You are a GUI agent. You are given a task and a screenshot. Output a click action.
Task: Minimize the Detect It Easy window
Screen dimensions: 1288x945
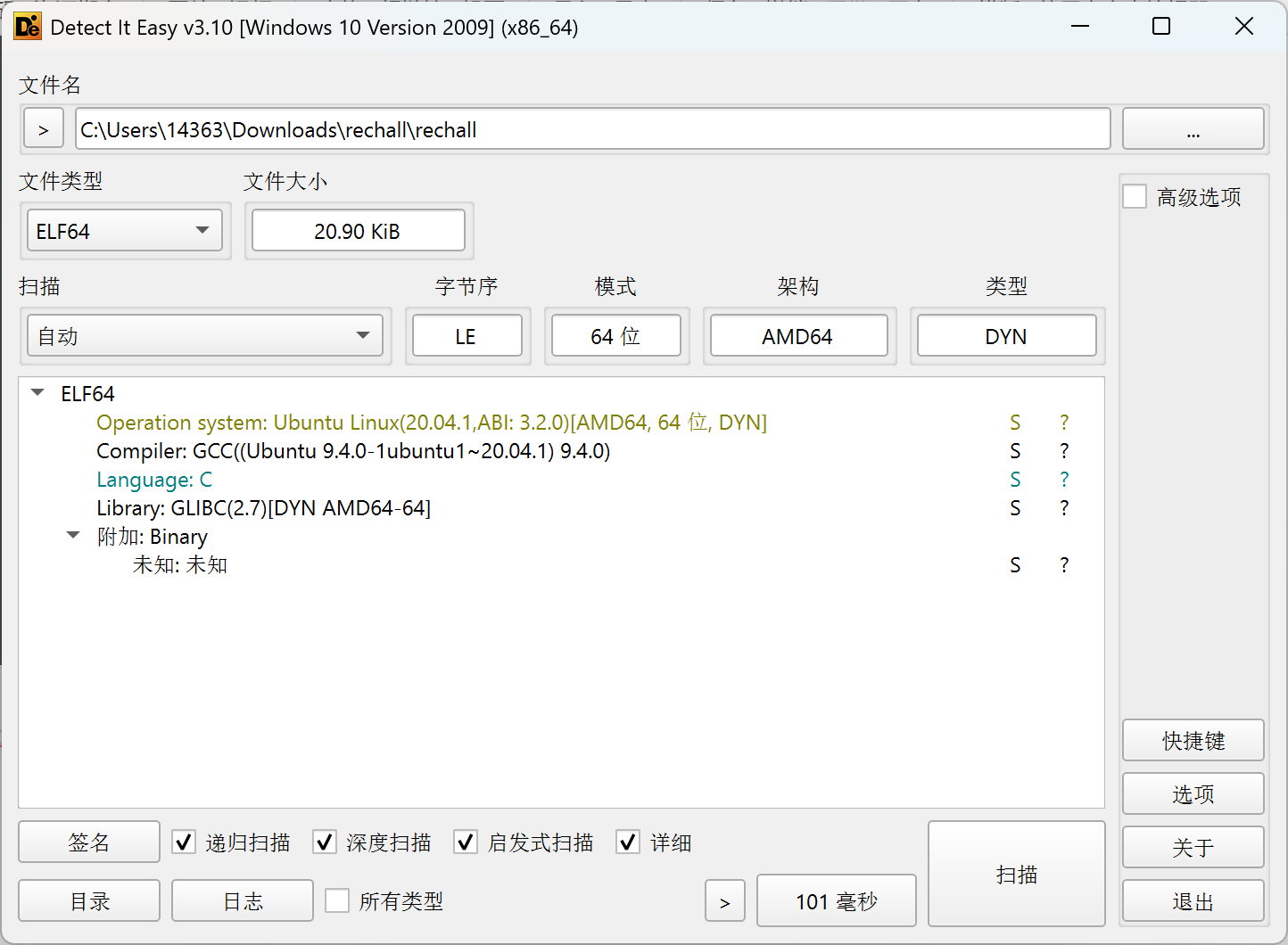pos(1080,27)
